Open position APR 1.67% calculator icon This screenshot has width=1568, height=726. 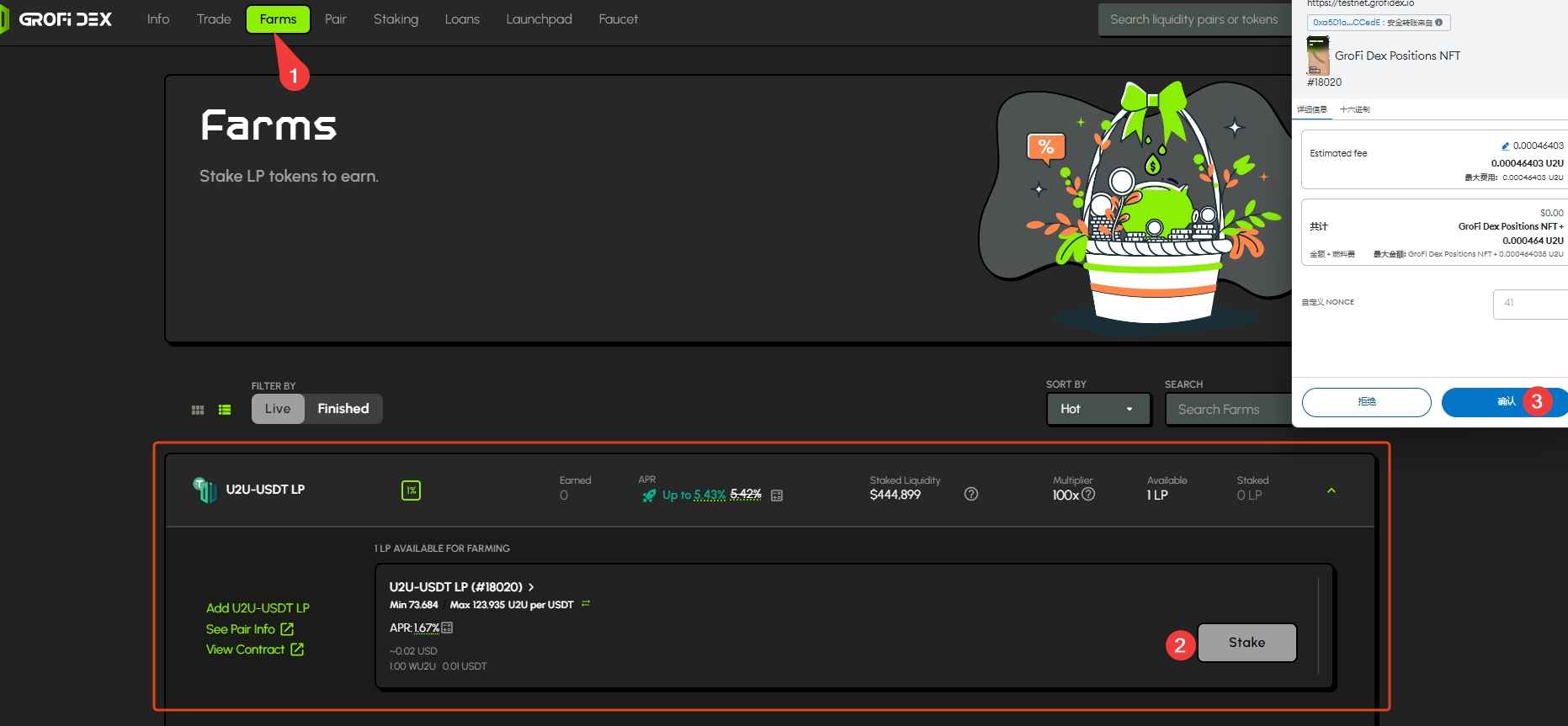click(x=447, y=628)
